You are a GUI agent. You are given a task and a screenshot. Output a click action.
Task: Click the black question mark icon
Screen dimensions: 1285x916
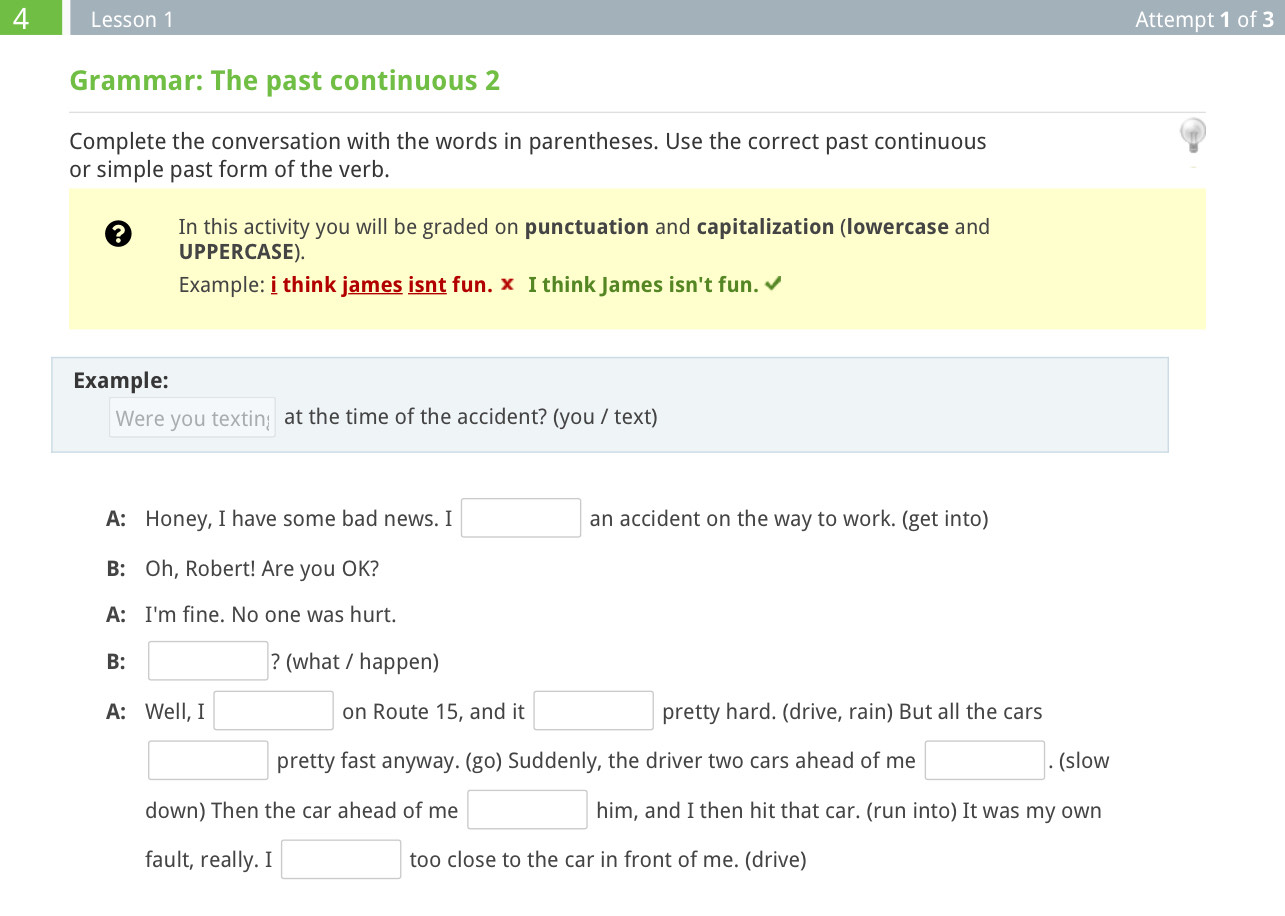click(x=118, y=235)
